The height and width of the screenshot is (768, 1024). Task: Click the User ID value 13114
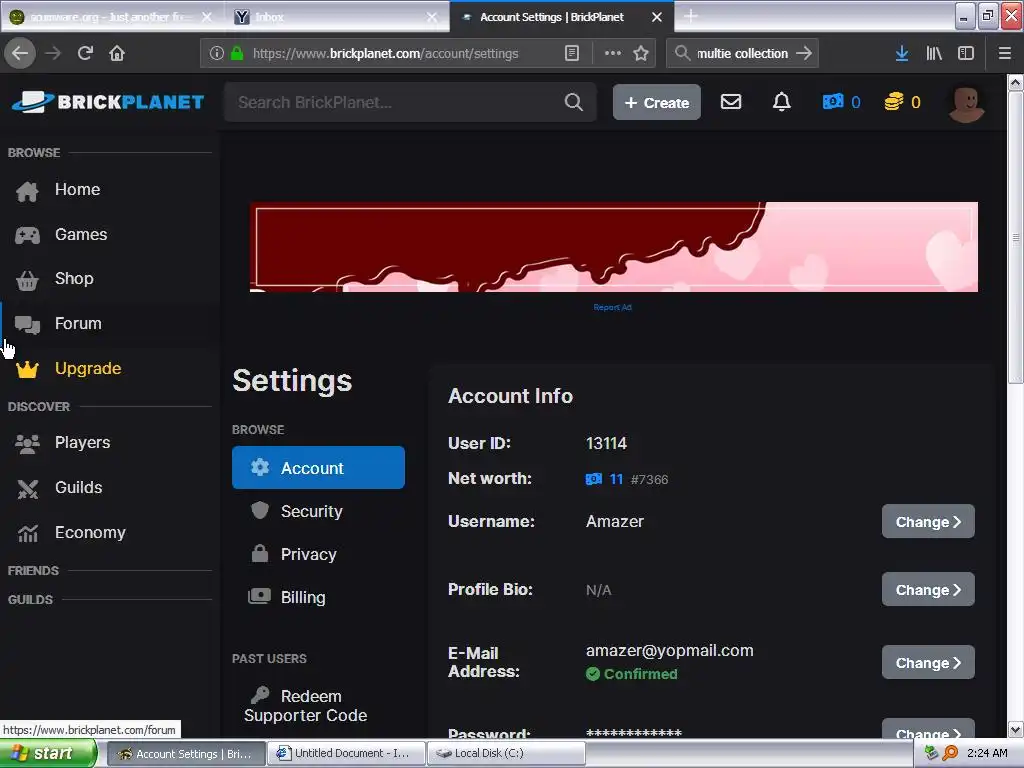[606, 443]
